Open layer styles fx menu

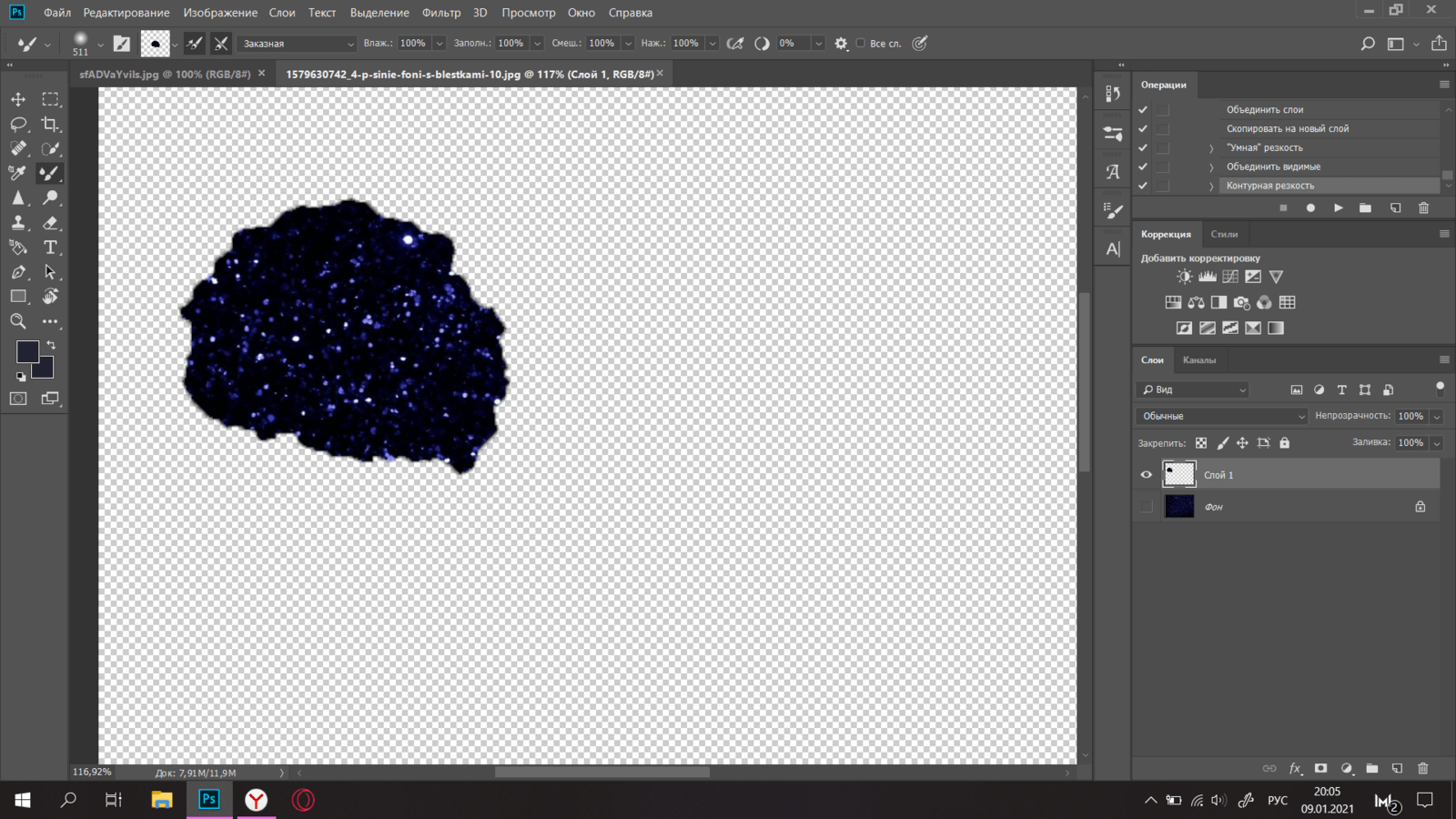pyautogui.click(x=1295, y=768)
